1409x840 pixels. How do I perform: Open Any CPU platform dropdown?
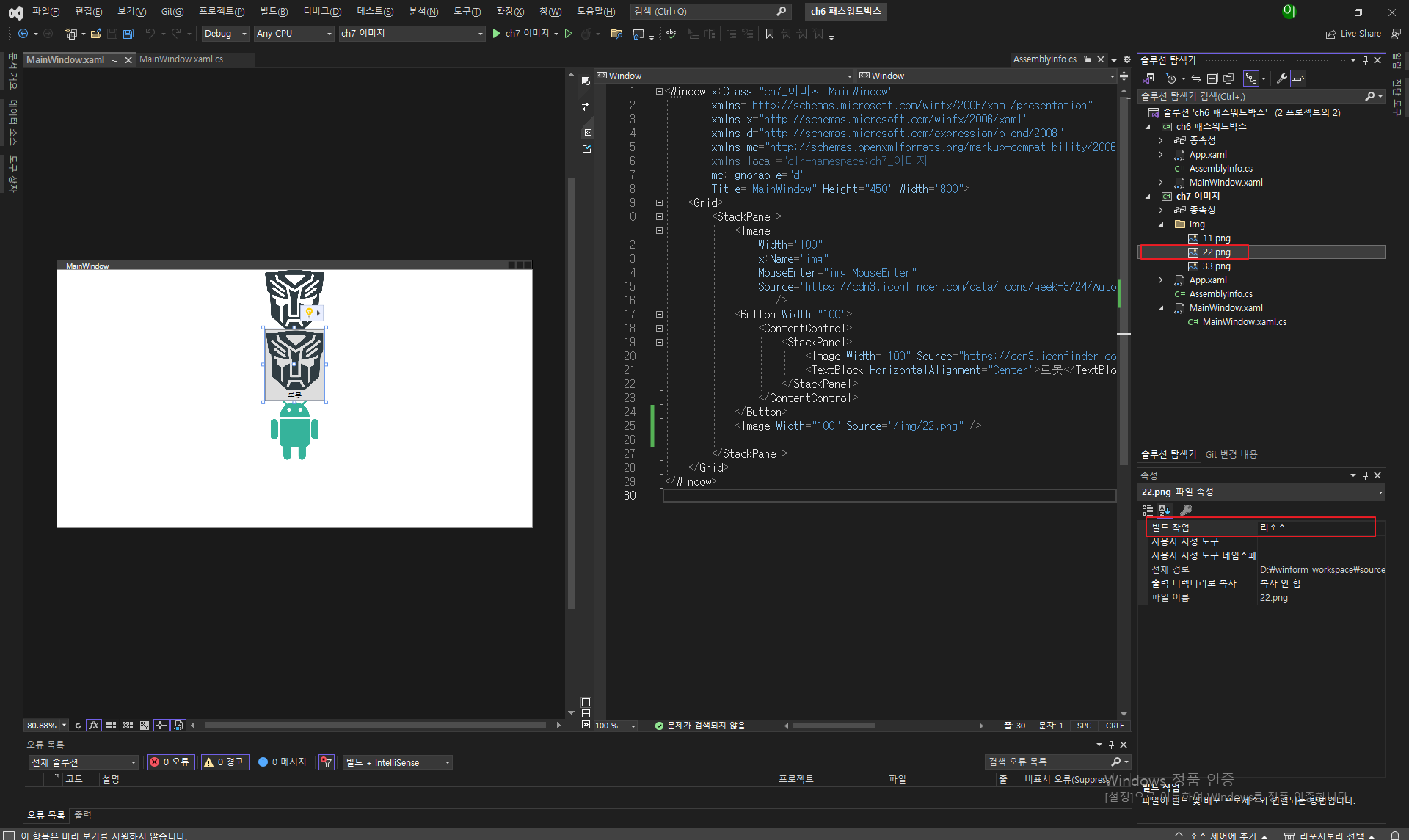click(294, 34)
